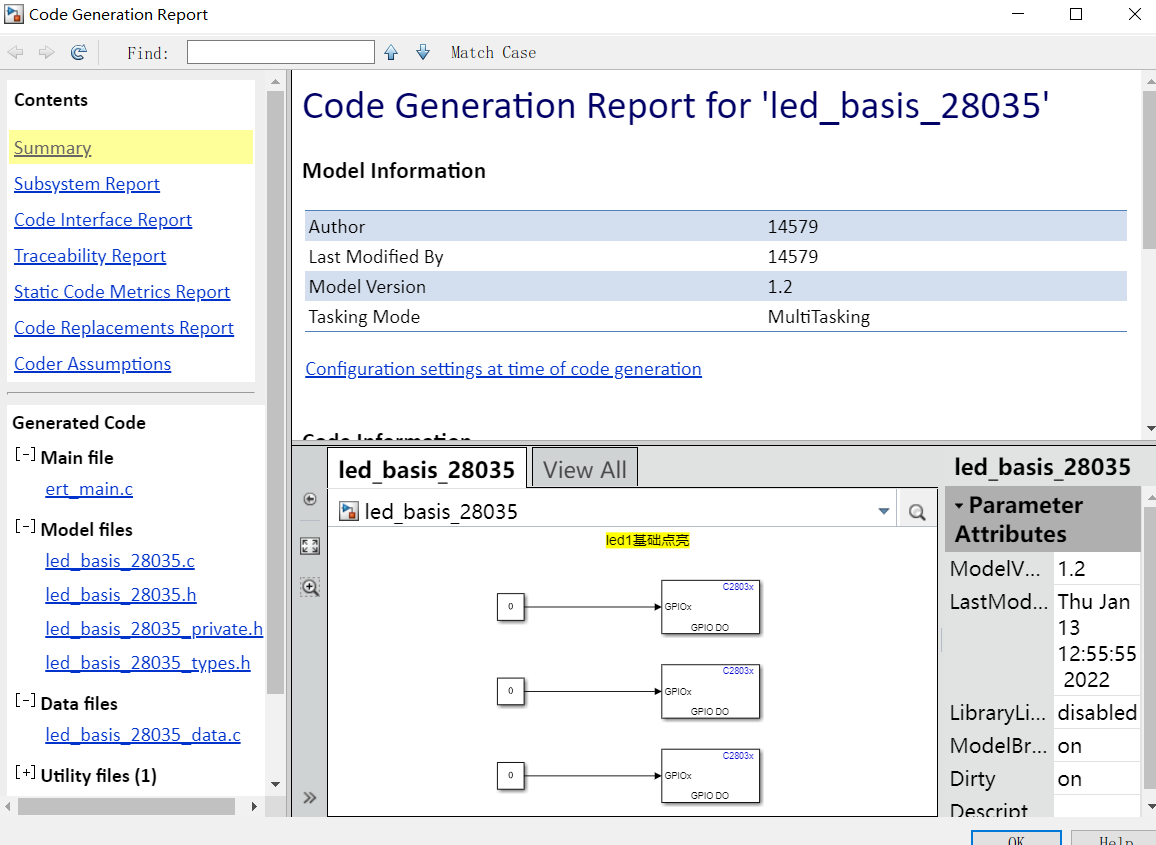The width and height of the screenshot is (1156, 845).
Task: Open the Traceability Report
Action: (x=90, y=256)
